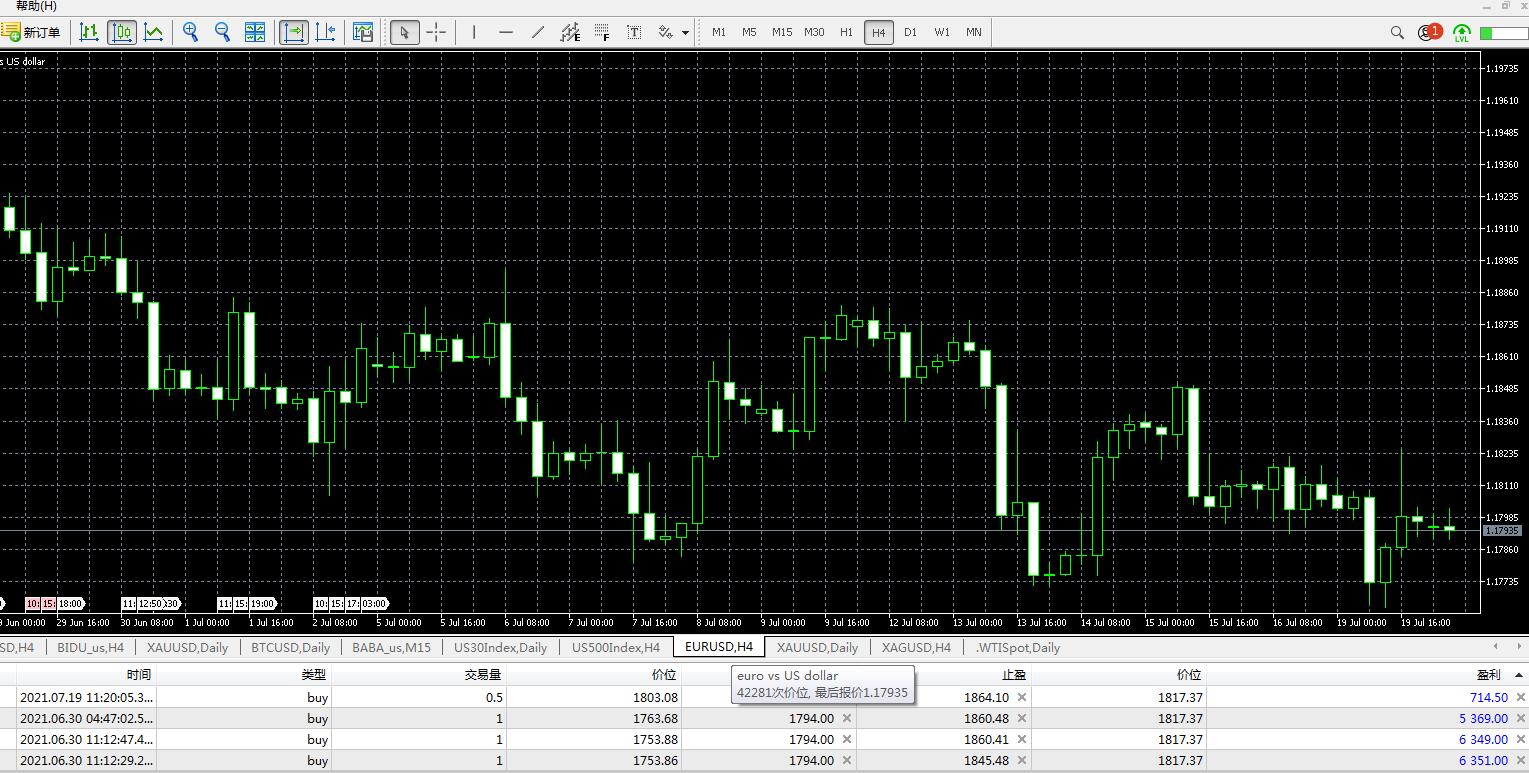Screen dimensions: 1529x773
Task: Remove take profit 1864.10 on first order
Action: pyautogui.click(x=1021, y=697)
